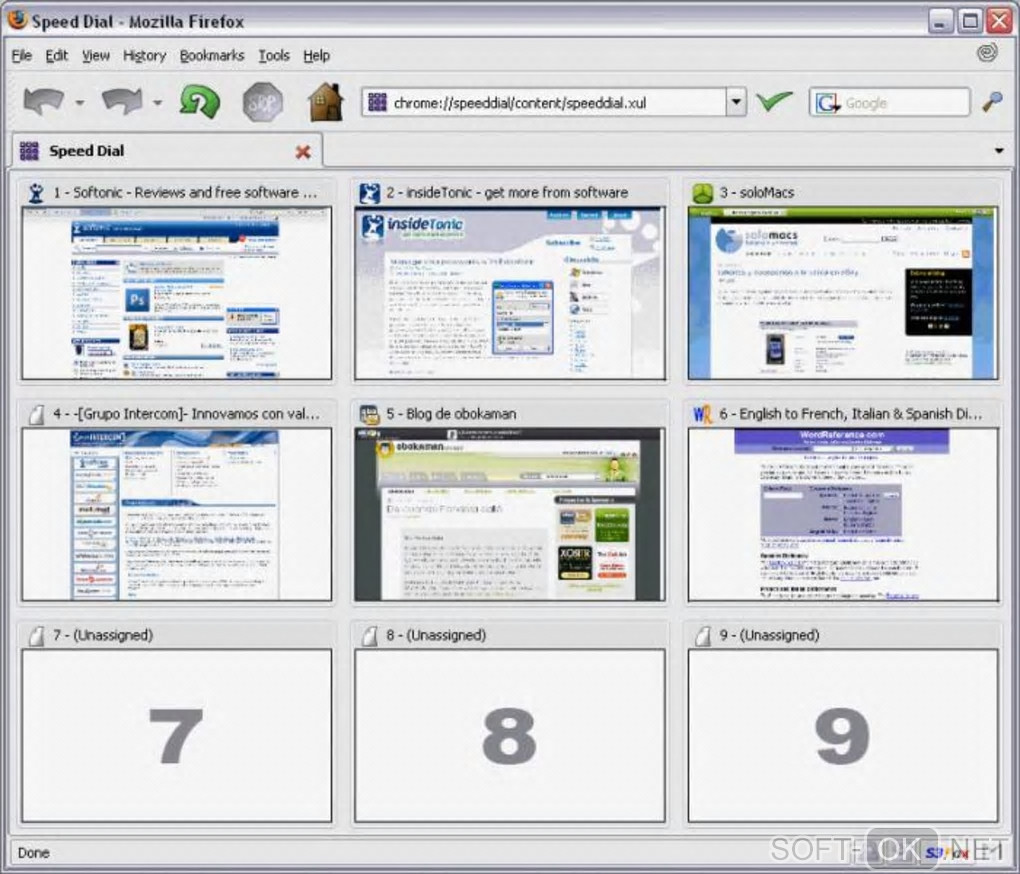
Task: Click title "2 - insideTonic - get more from software"
Action: 507,193
